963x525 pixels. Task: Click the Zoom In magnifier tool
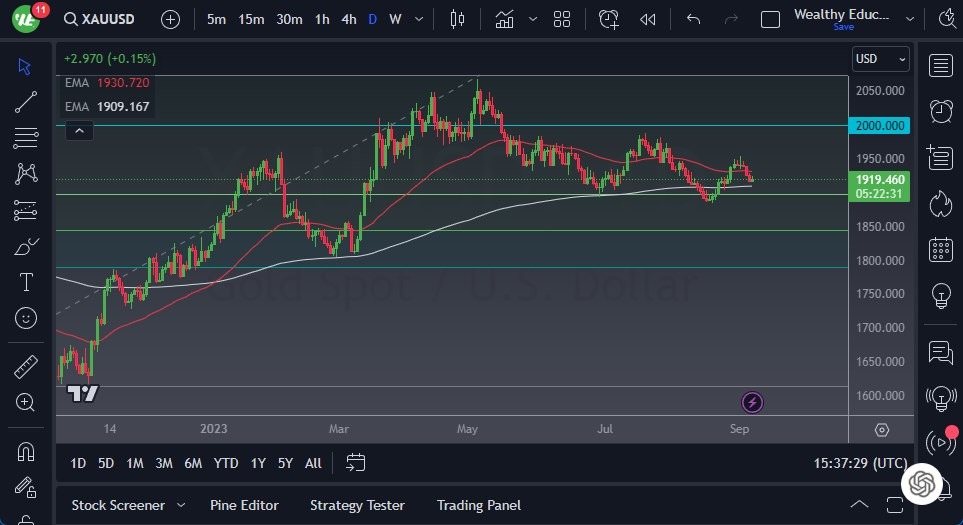click(26, 402)
